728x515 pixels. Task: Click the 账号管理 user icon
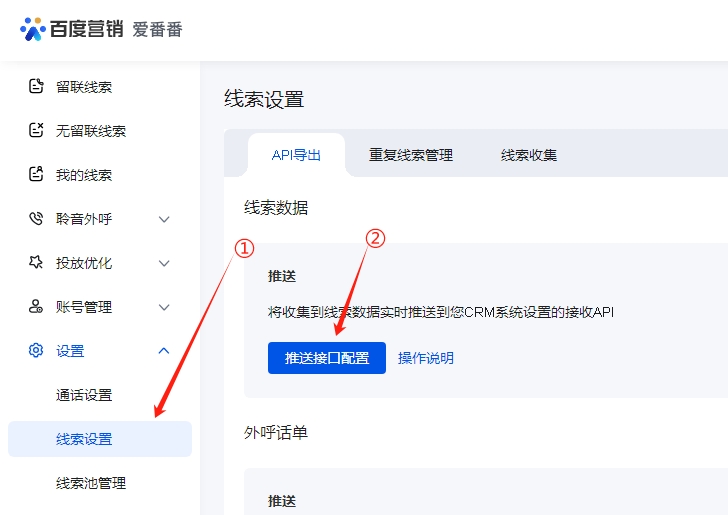click(x=36, y=307)
